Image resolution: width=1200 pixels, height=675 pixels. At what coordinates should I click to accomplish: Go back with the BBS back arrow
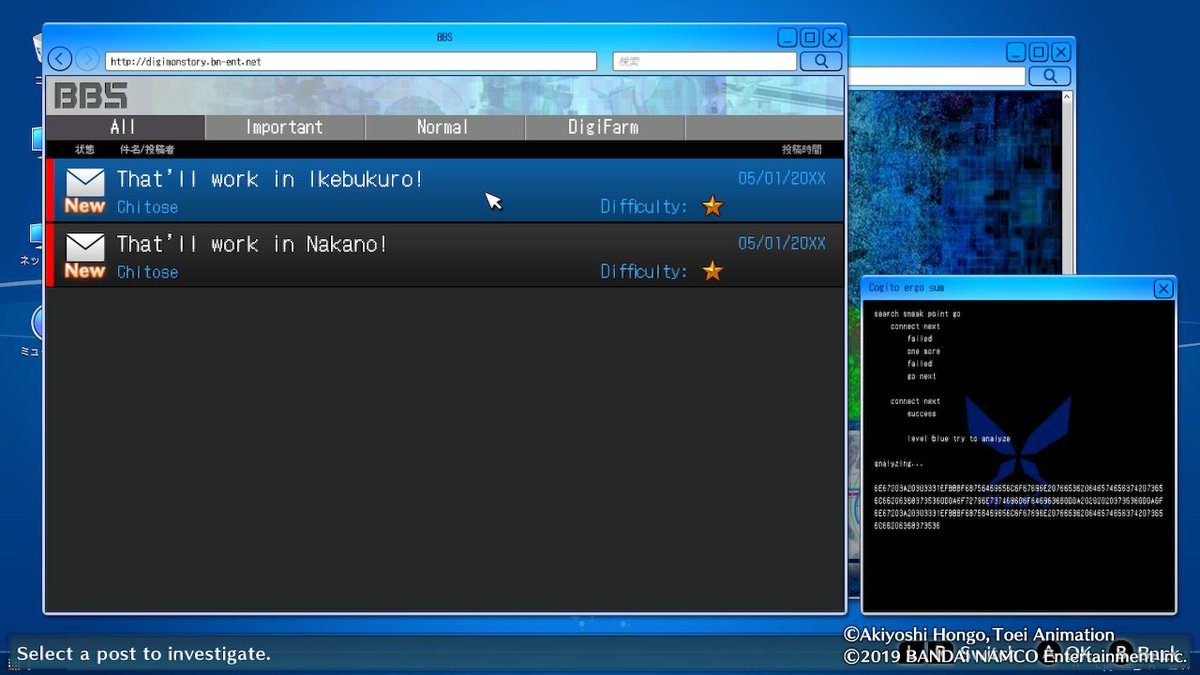point(60,60)
